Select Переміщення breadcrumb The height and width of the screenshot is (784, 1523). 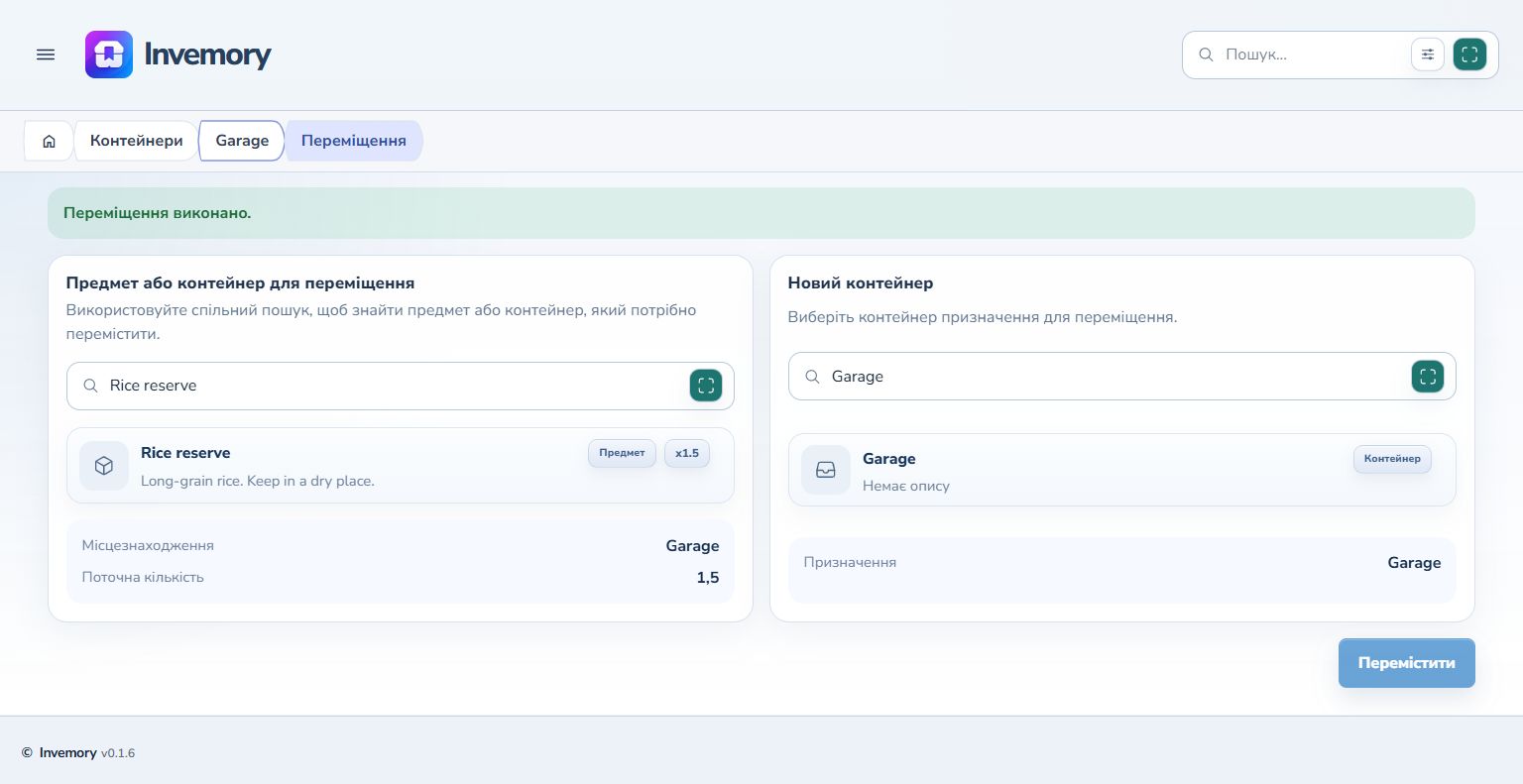[x=354, y=141]
